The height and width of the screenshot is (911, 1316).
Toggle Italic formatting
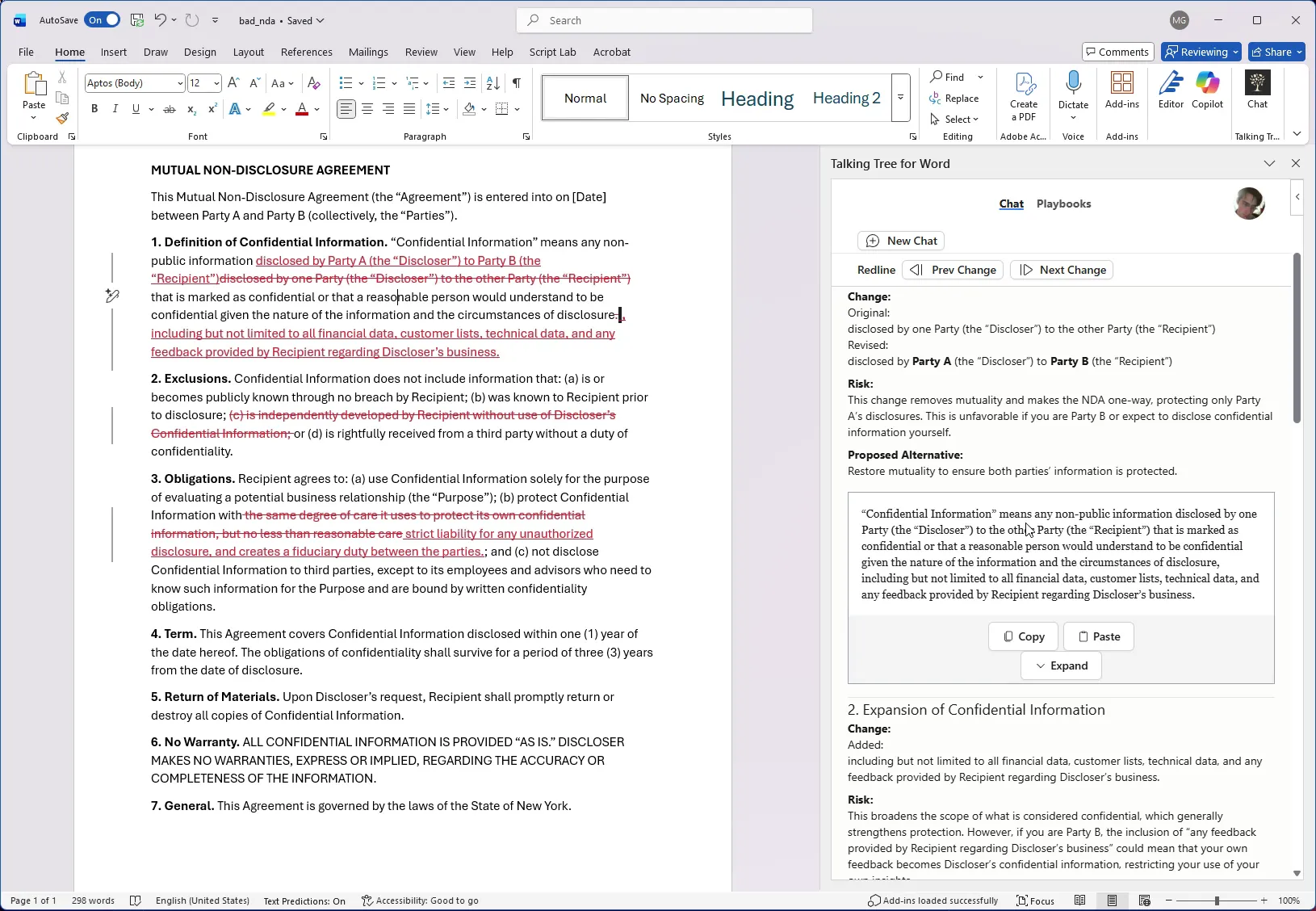(x=115, y=109)
